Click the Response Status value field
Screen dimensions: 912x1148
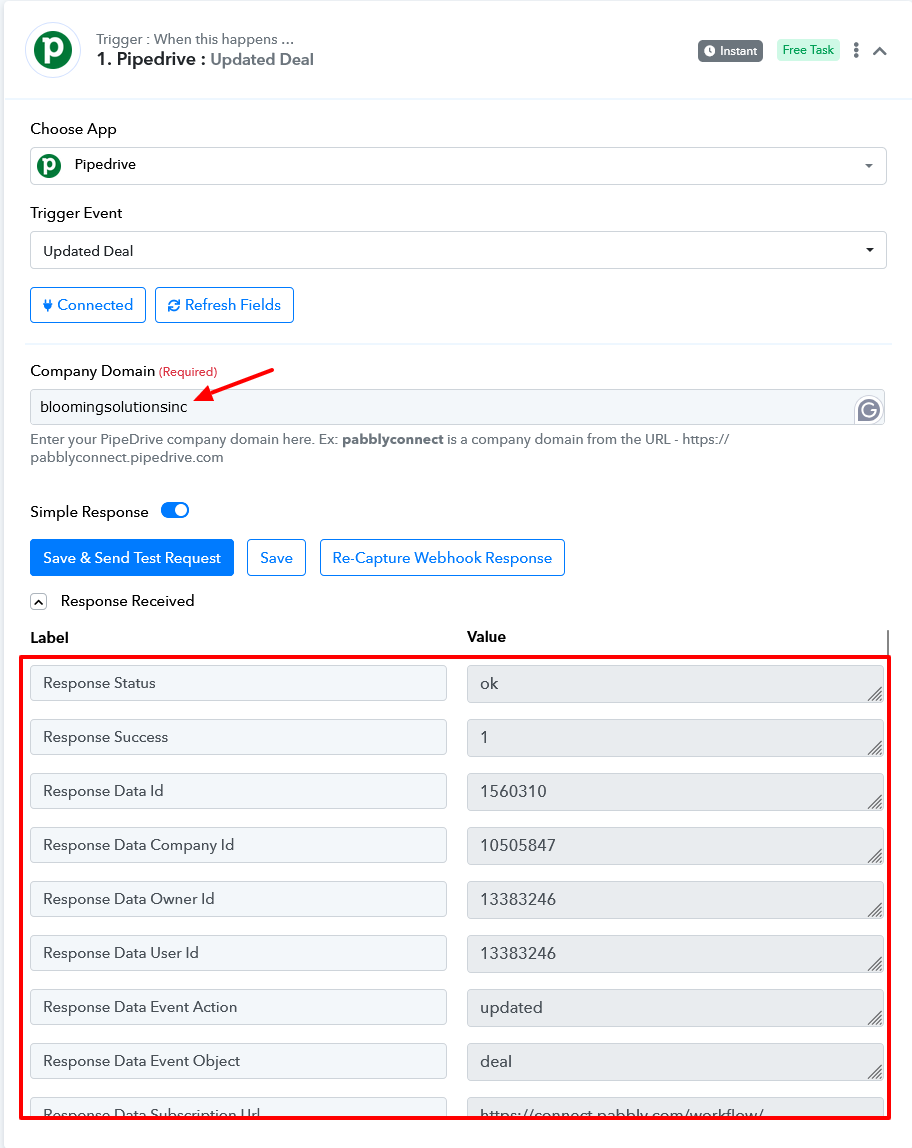point(675,684)
